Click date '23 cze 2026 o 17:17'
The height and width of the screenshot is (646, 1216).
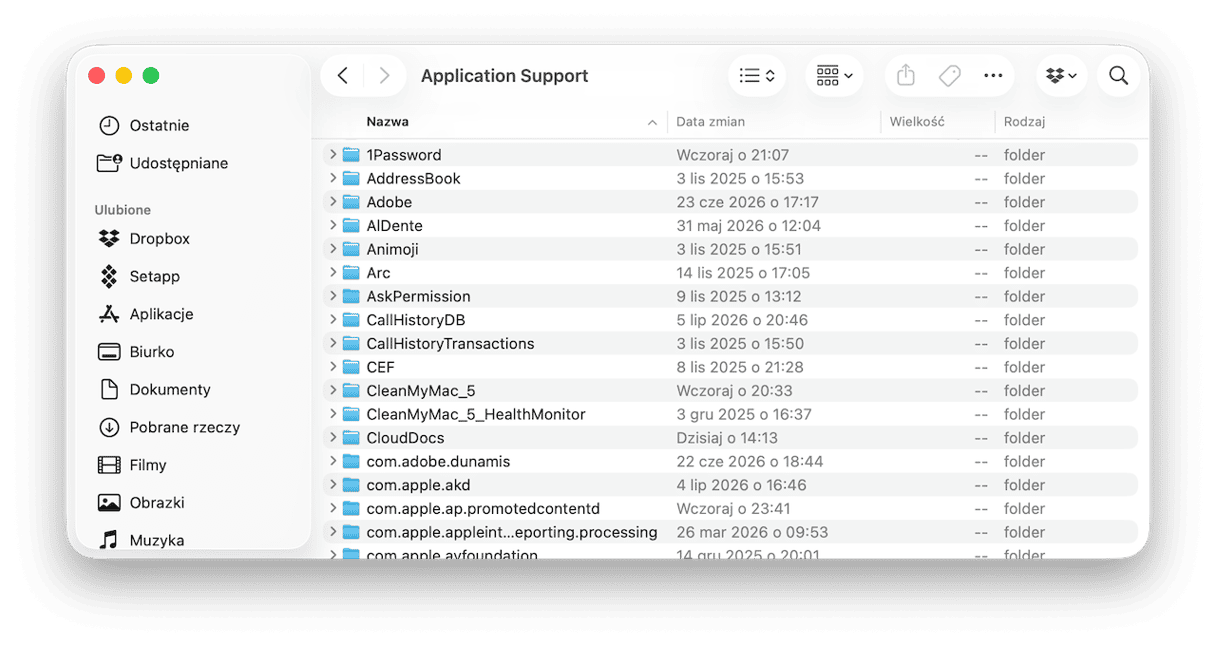(x=747, y=202)
